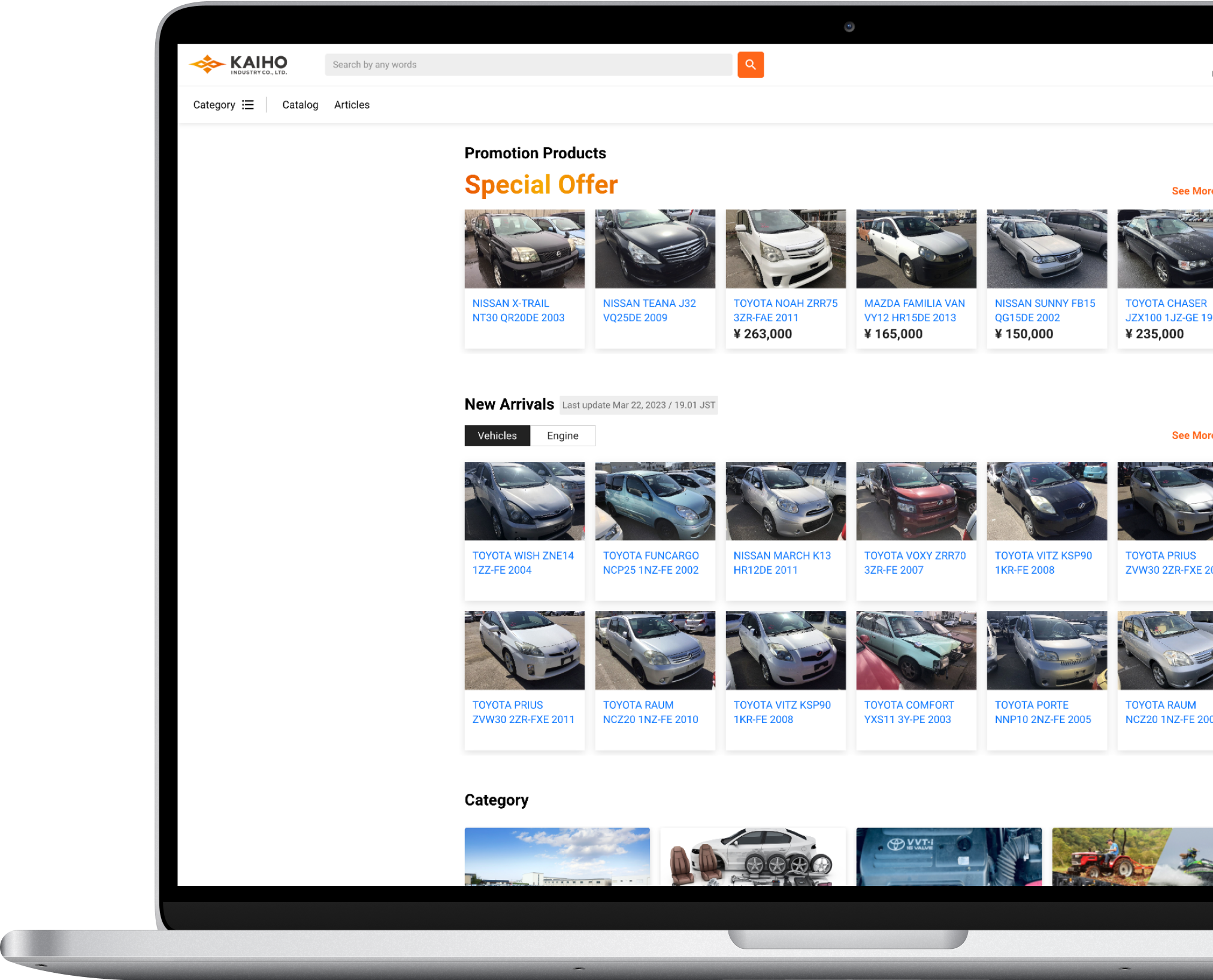Open the Catalog menu item
The width and height of the screenshot is (1213, 980).
pyautogui.click(x=300, y=105)
